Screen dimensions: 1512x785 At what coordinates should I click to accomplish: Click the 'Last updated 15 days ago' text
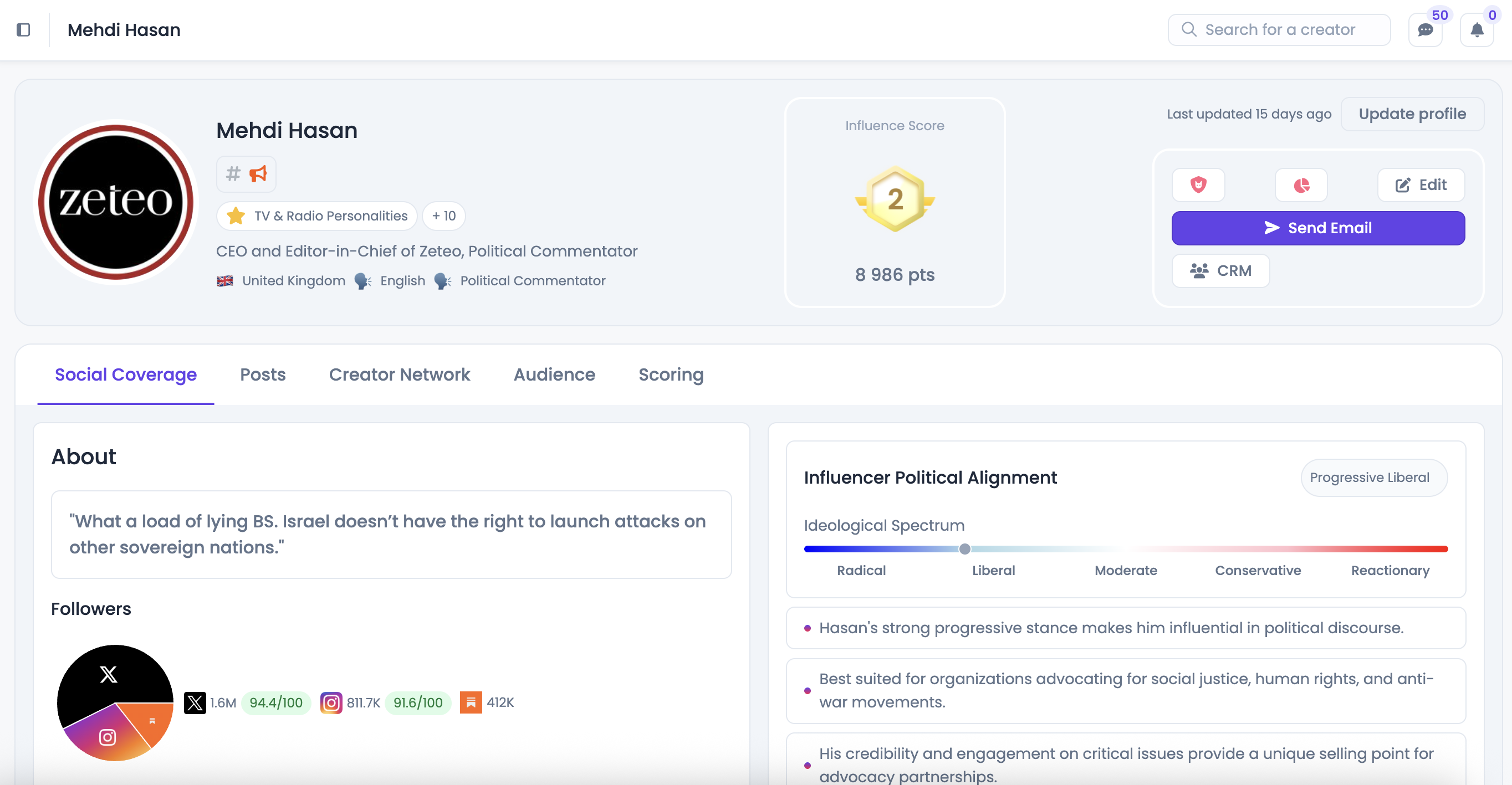pyautogui.click(x=1249, y=114)
